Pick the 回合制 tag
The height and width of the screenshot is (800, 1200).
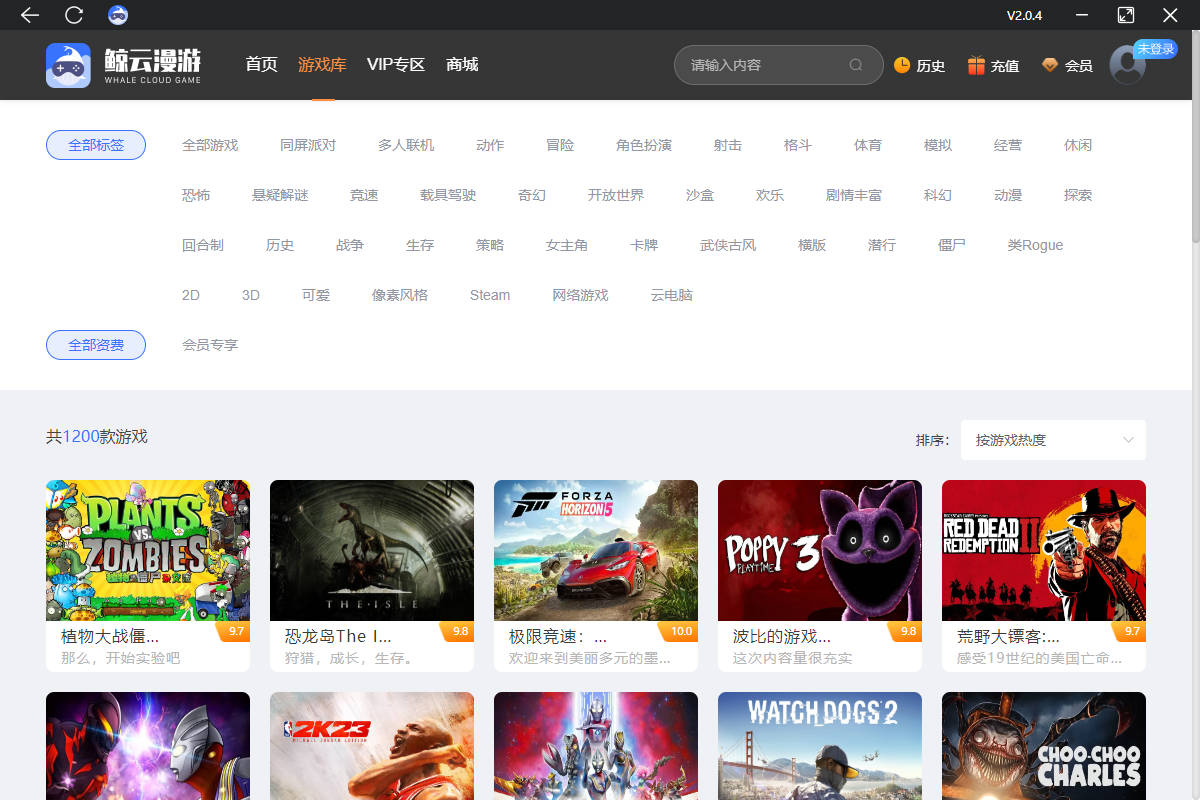pos(203,245)
